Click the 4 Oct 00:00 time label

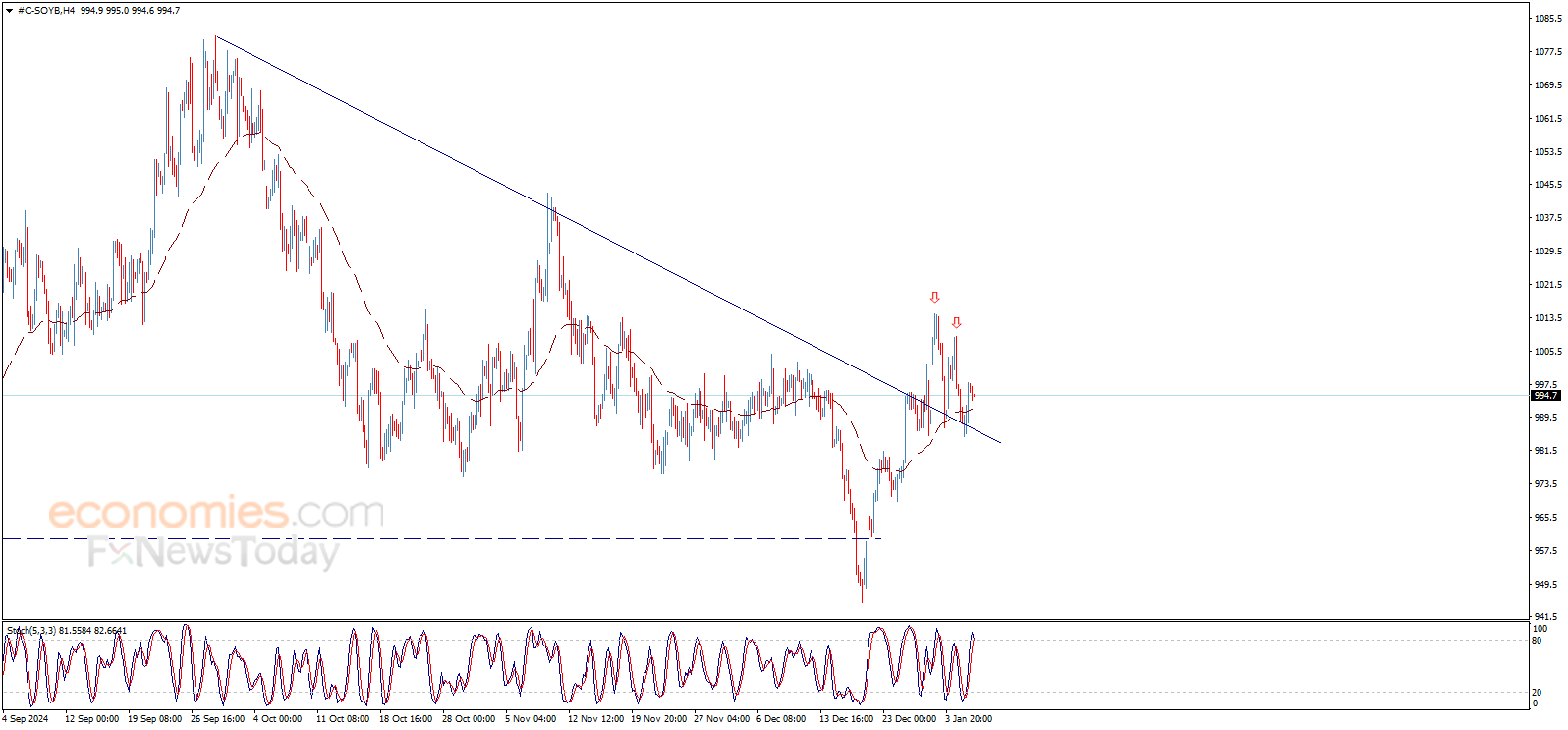click(278, 719)
